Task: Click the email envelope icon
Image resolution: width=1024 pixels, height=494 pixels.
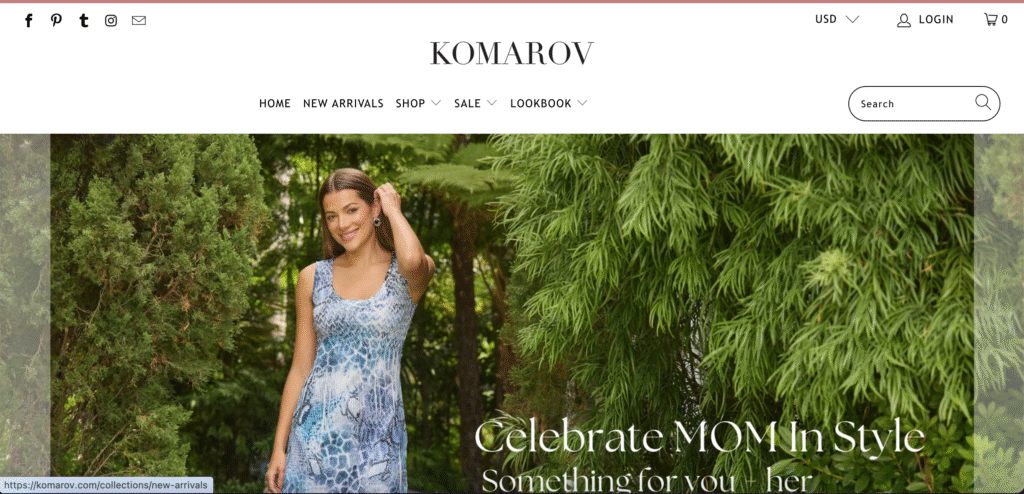Action: pyautogui.click(x=138, y=20)
